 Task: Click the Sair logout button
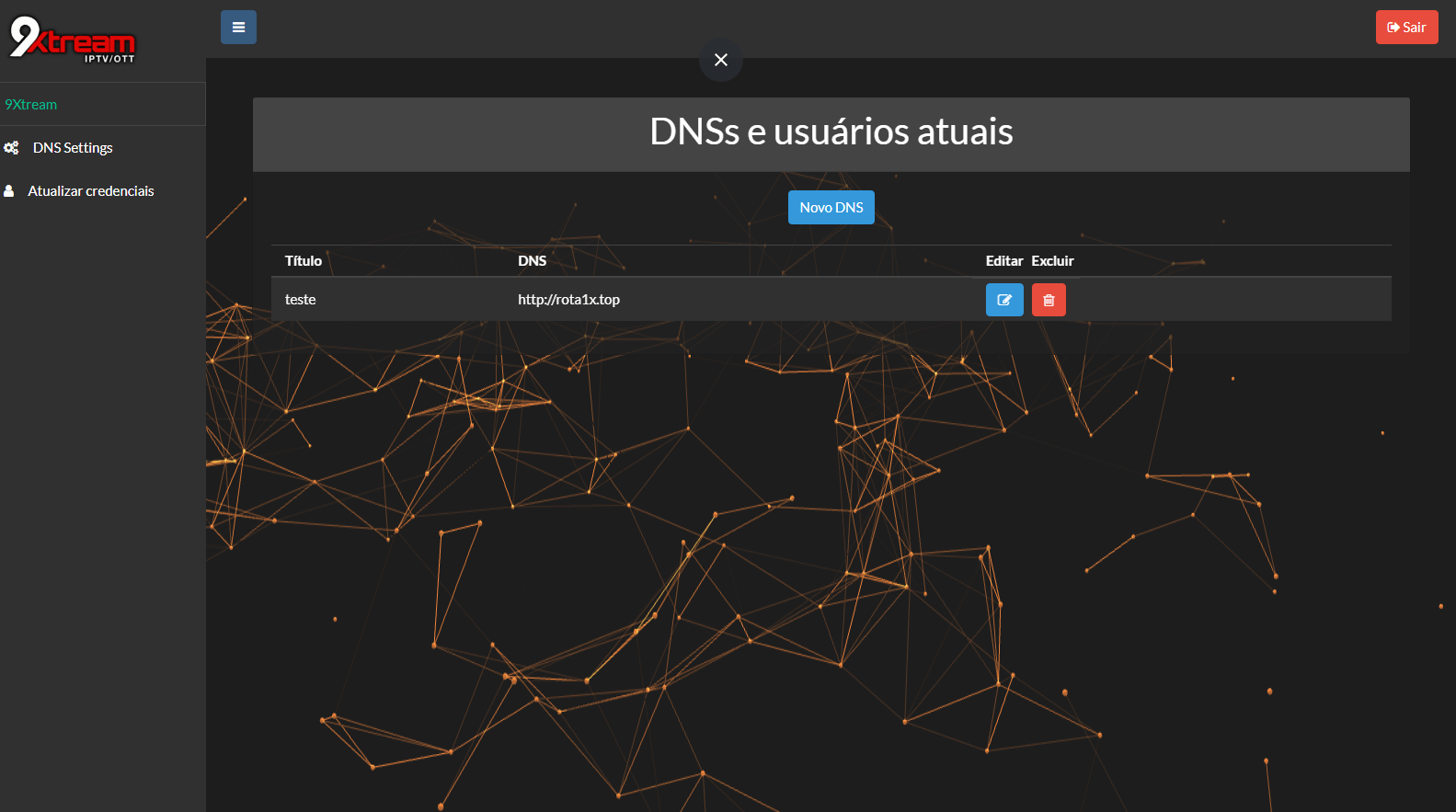coord(1406,28)
